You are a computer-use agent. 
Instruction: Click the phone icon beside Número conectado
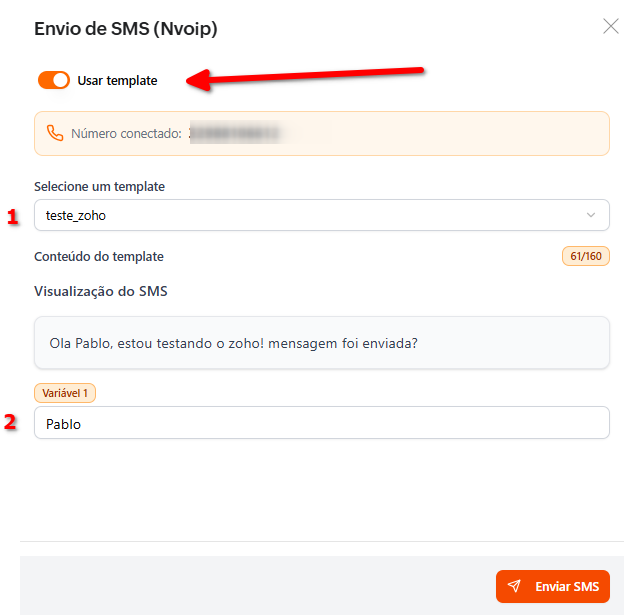pos(55,133)
